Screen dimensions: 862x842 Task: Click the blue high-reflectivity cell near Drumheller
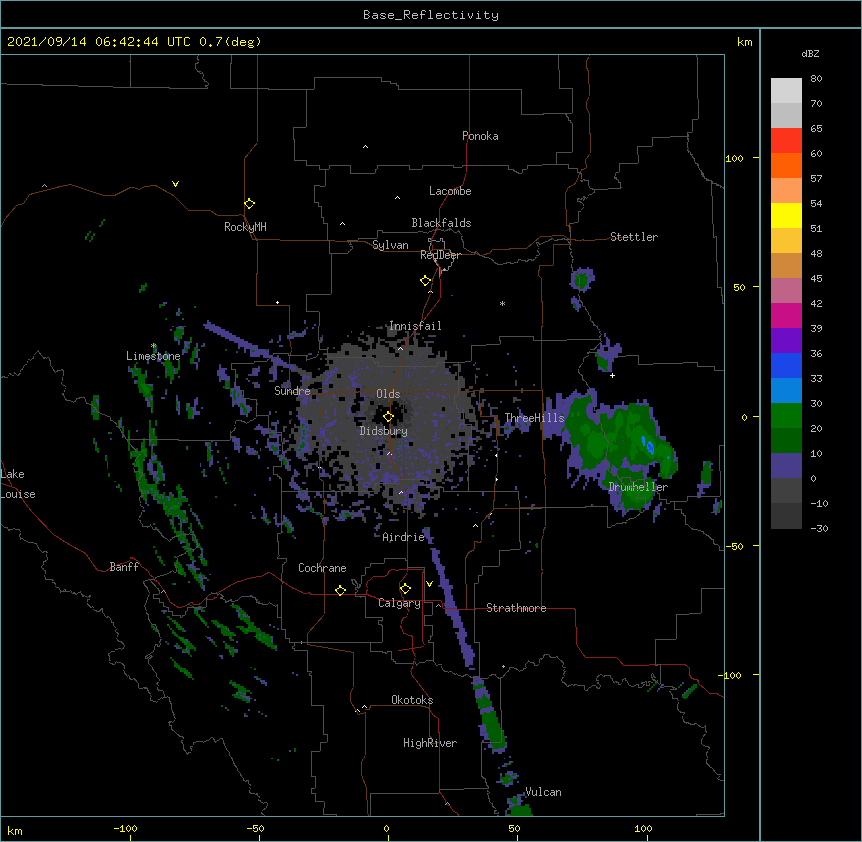tap(649, 446)
